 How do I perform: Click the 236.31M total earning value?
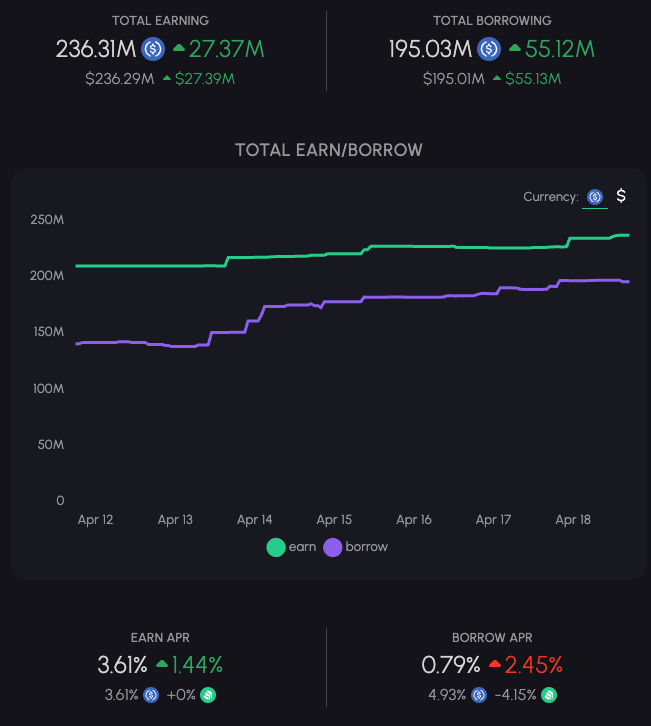pos(96,49)
